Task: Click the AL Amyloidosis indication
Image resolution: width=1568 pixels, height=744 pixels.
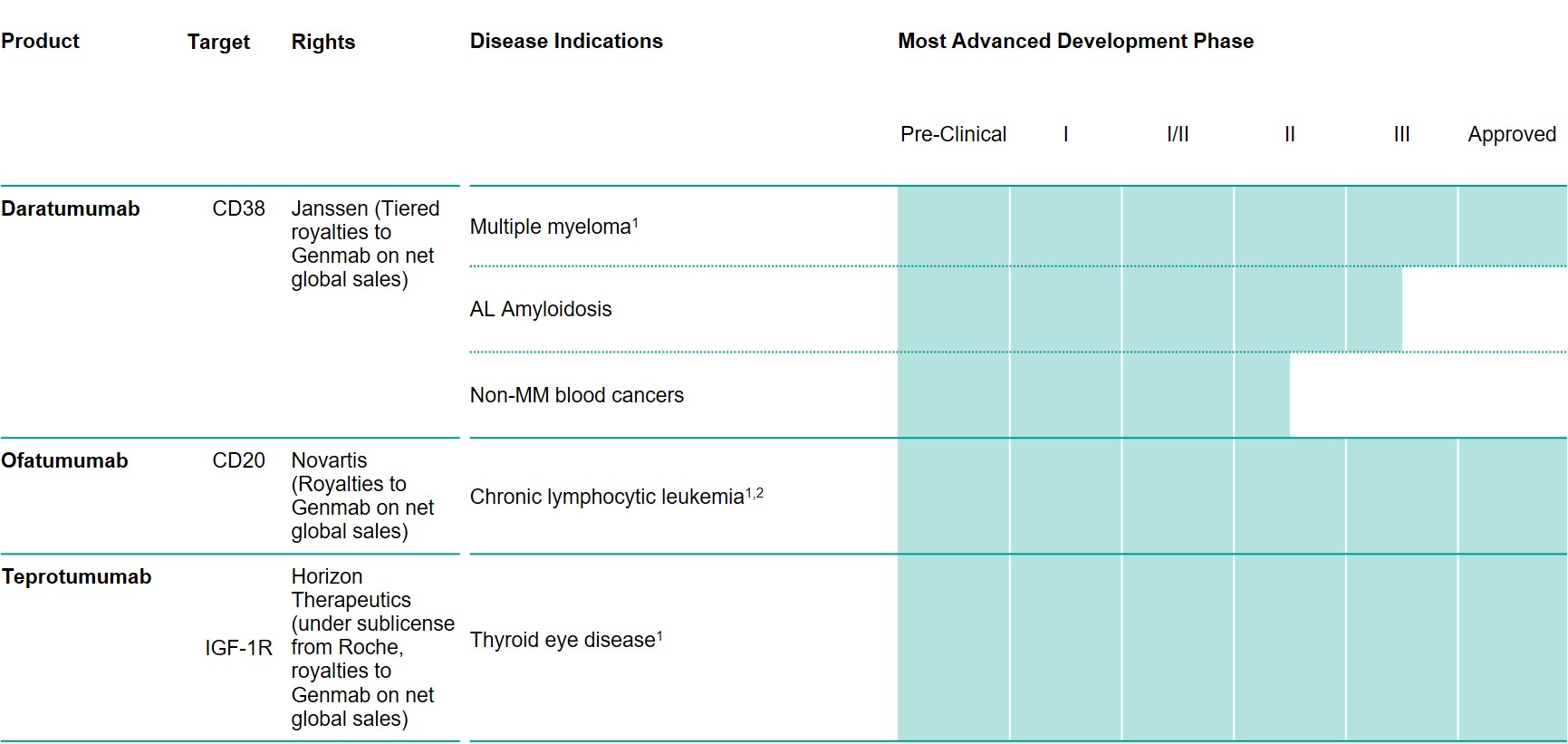Action: [x=541, y=310]
